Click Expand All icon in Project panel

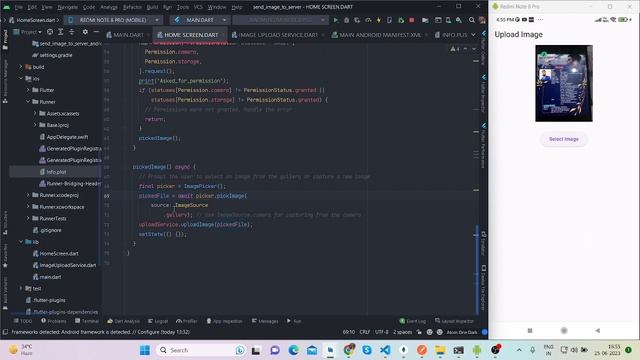(60, 31)
